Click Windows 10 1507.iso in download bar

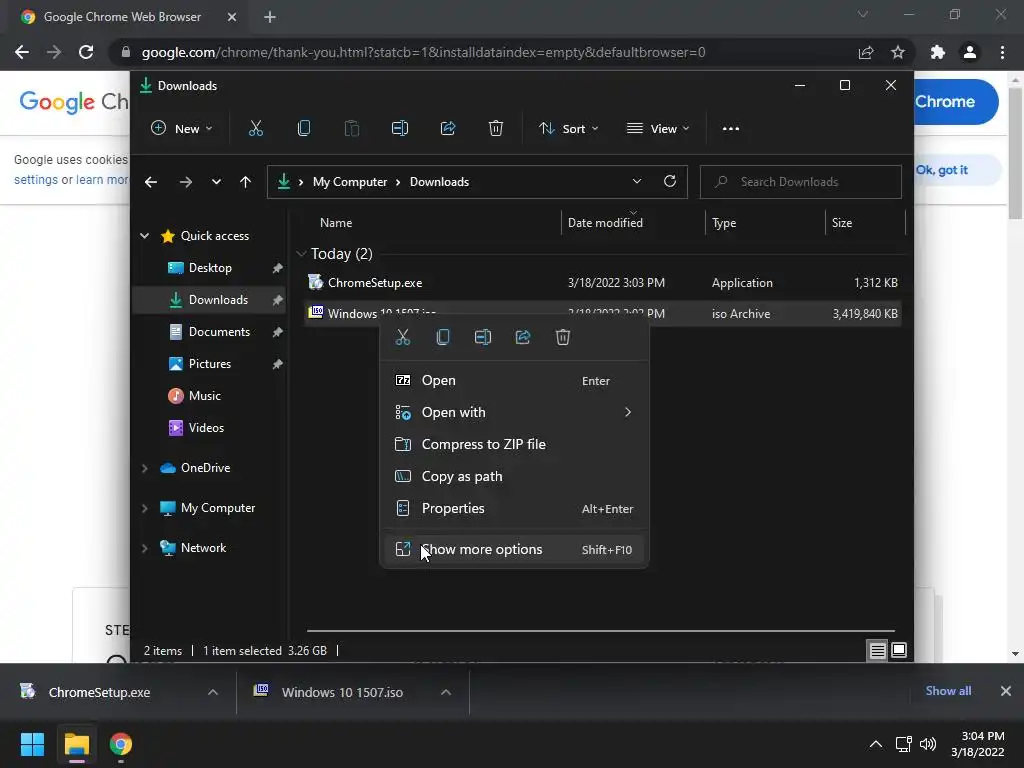point(342,692)
